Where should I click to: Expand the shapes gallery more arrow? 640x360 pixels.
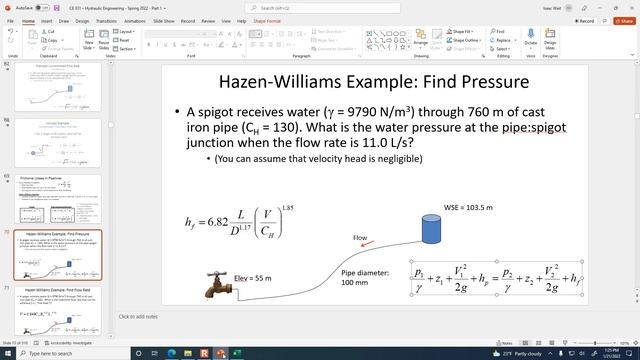pyautogui.click(x=409, y=48)
